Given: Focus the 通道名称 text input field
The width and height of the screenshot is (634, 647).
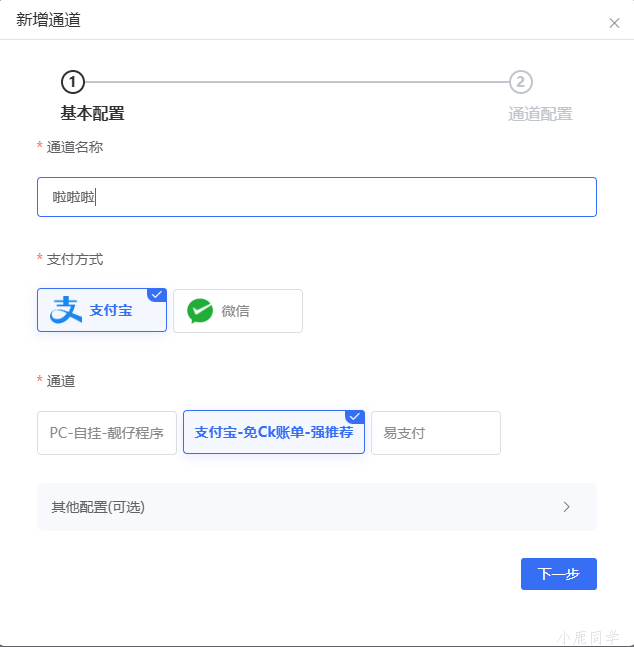Looking at the screenshot, I should click(x=317, y=197).
